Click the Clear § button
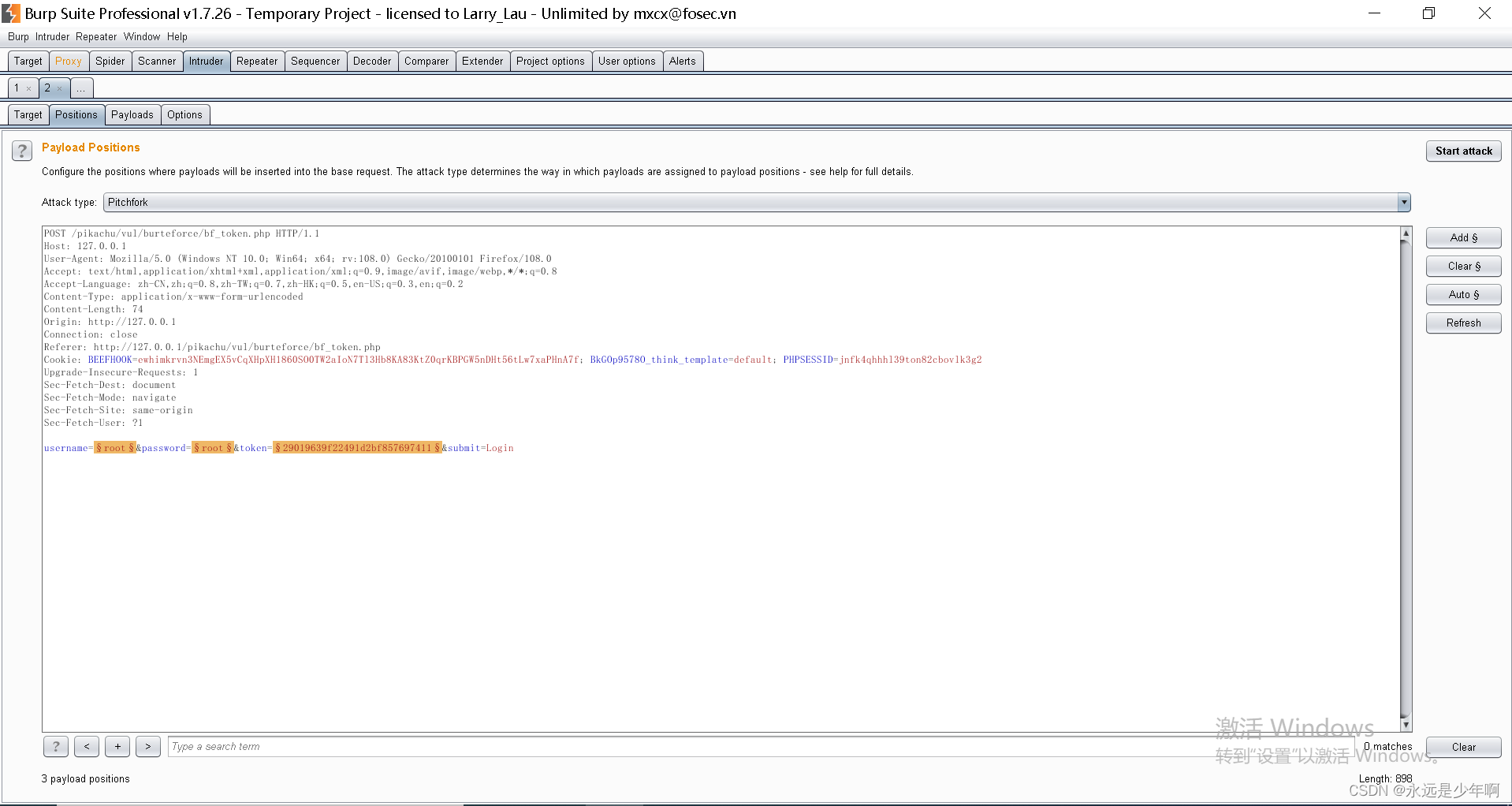 1463,266
